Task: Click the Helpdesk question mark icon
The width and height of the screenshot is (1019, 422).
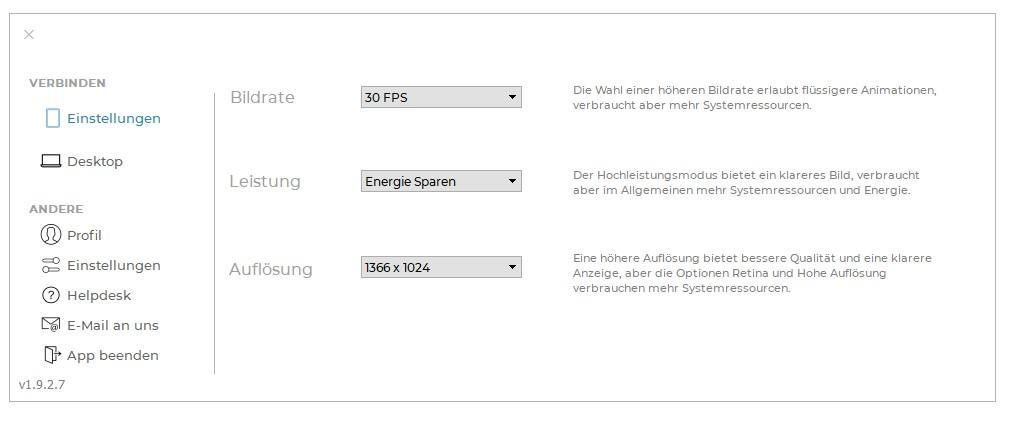Action: pyautogui.click(x=51, y=295)
